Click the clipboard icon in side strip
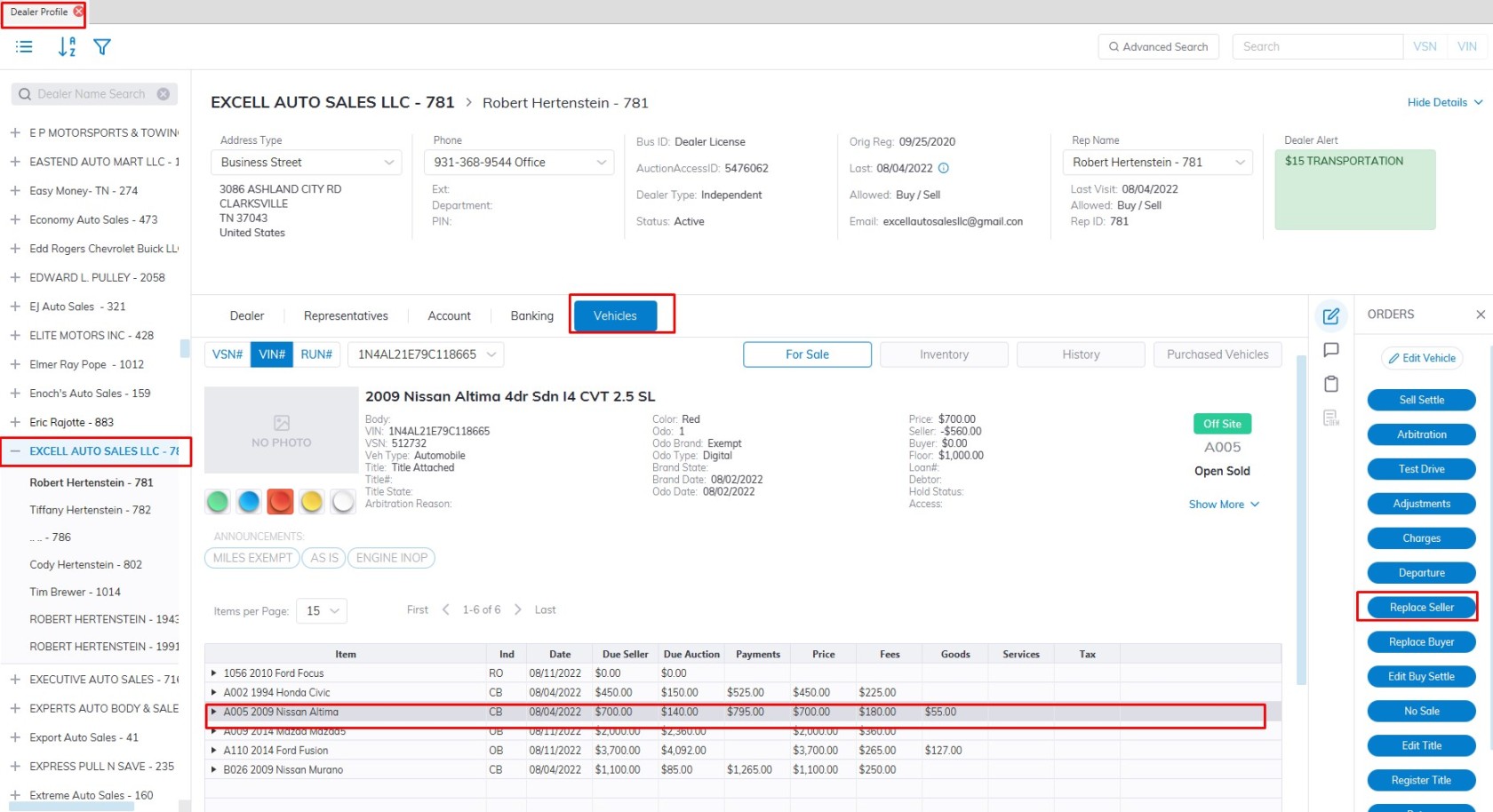The height and width of the screenshot is (812, 1493). click(x=1330, y=384)
